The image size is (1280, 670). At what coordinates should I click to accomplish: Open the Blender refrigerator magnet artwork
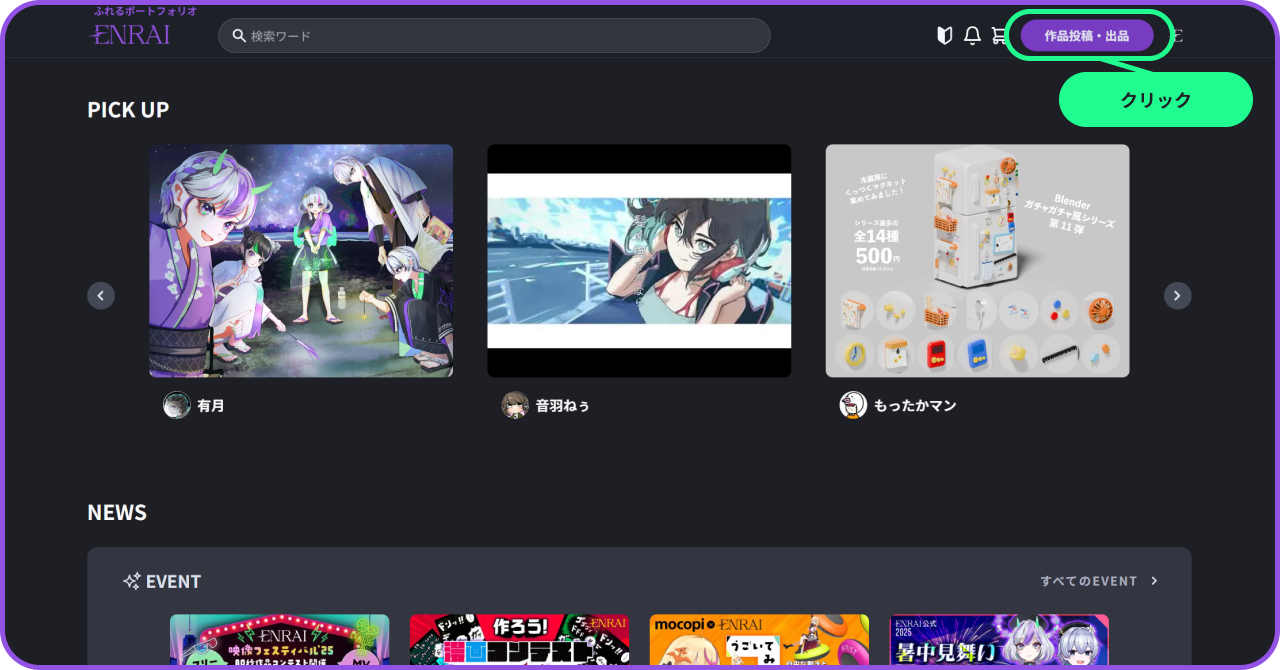pyautogui.click(x=977, y=261)
